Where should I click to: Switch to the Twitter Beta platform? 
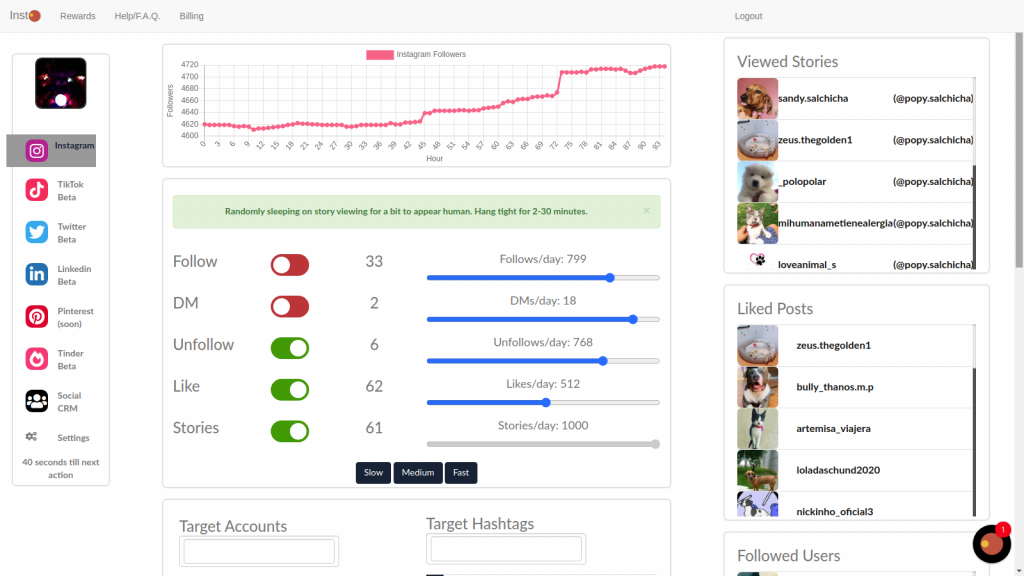[x=36, y=232]
